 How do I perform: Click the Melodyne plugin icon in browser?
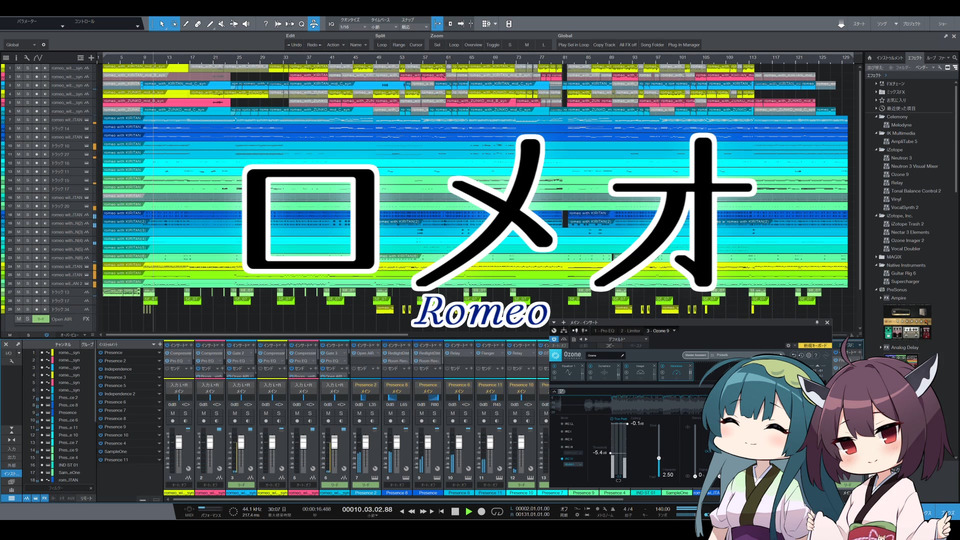(887, 125)
